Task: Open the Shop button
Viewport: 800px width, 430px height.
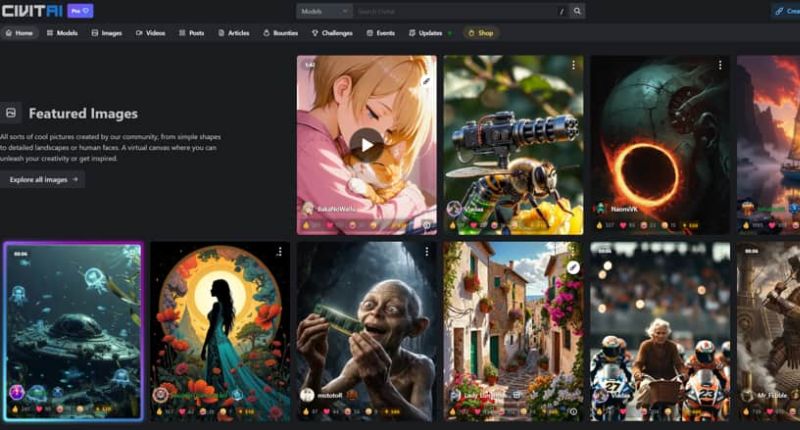Action: pyautogui.click(x=481, y=33)
